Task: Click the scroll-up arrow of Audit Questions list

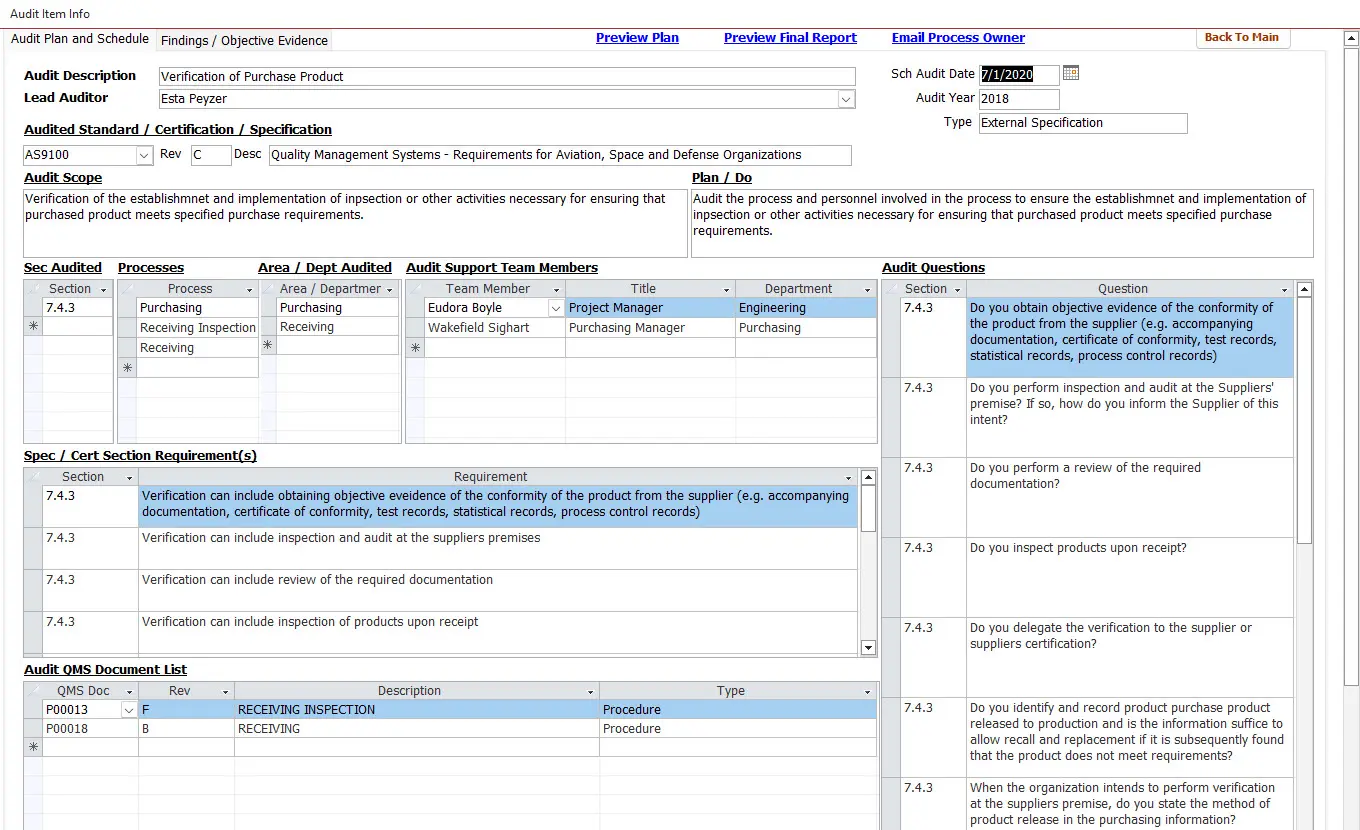Action: pyautogui.click(x=1304, y=290)
